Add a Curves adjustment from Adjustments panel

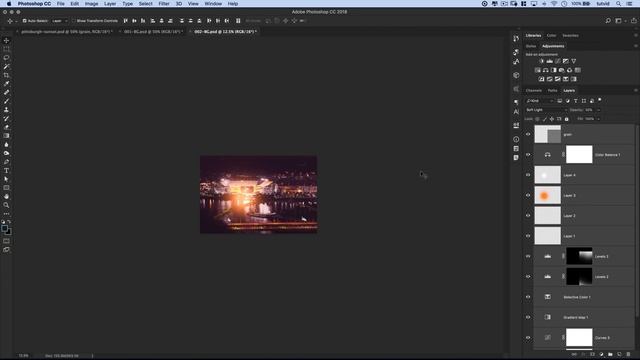pos(558,61)
